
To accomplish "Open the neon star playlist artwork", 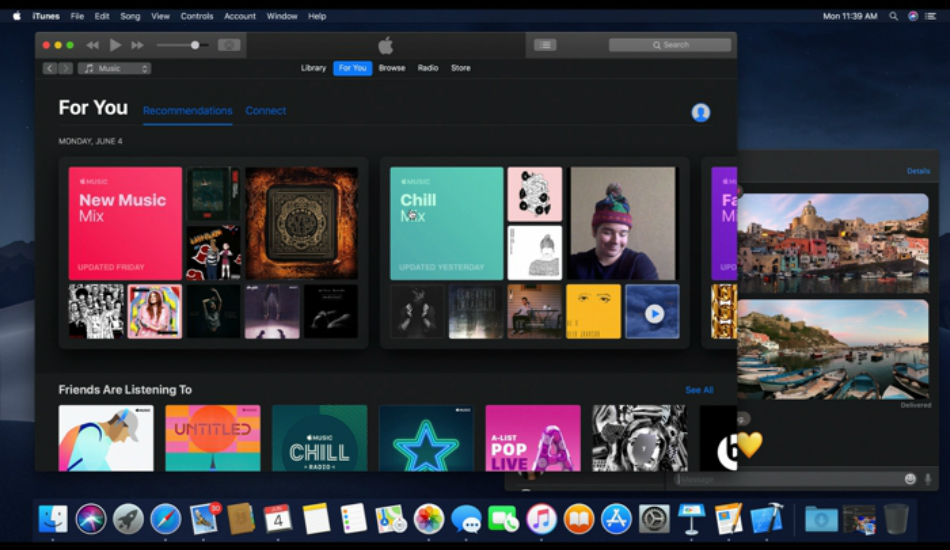I will point(426,438).
